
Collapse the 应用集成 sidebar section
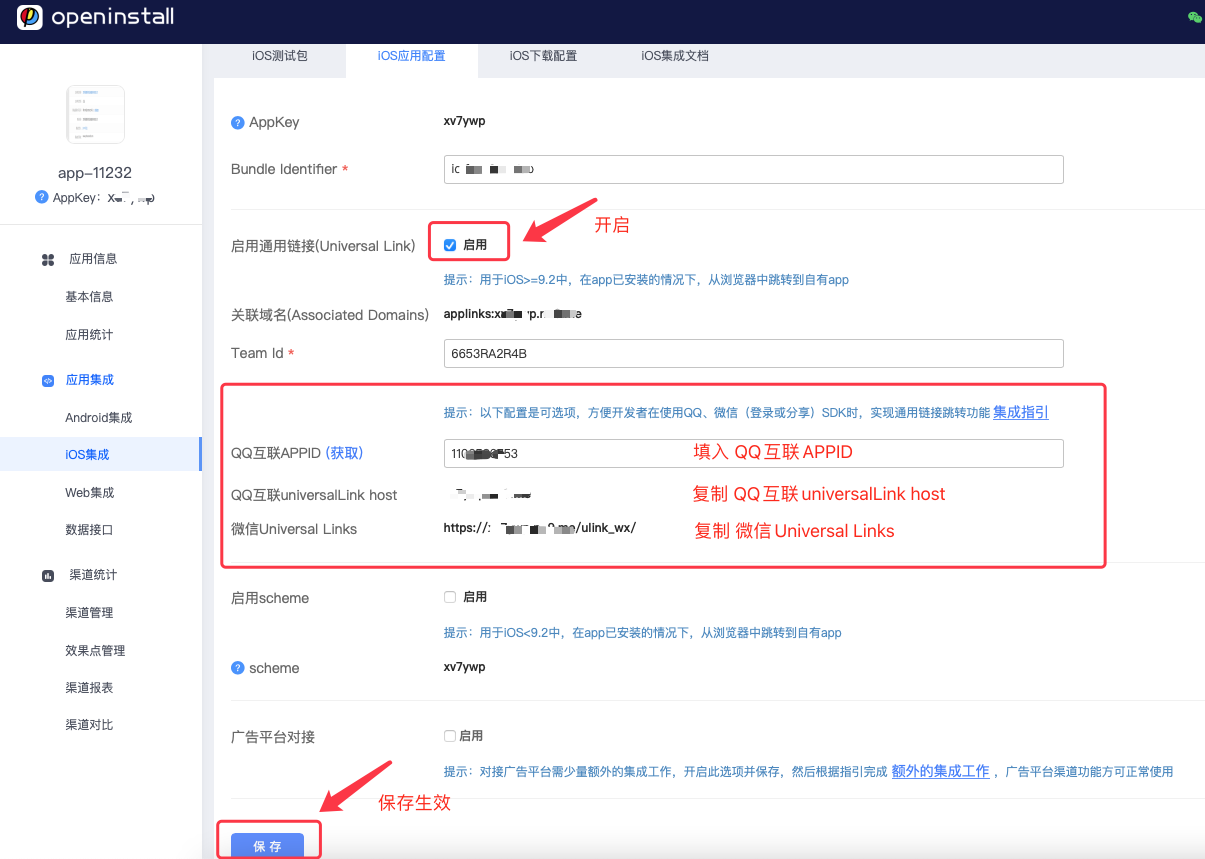pos(92,380)
